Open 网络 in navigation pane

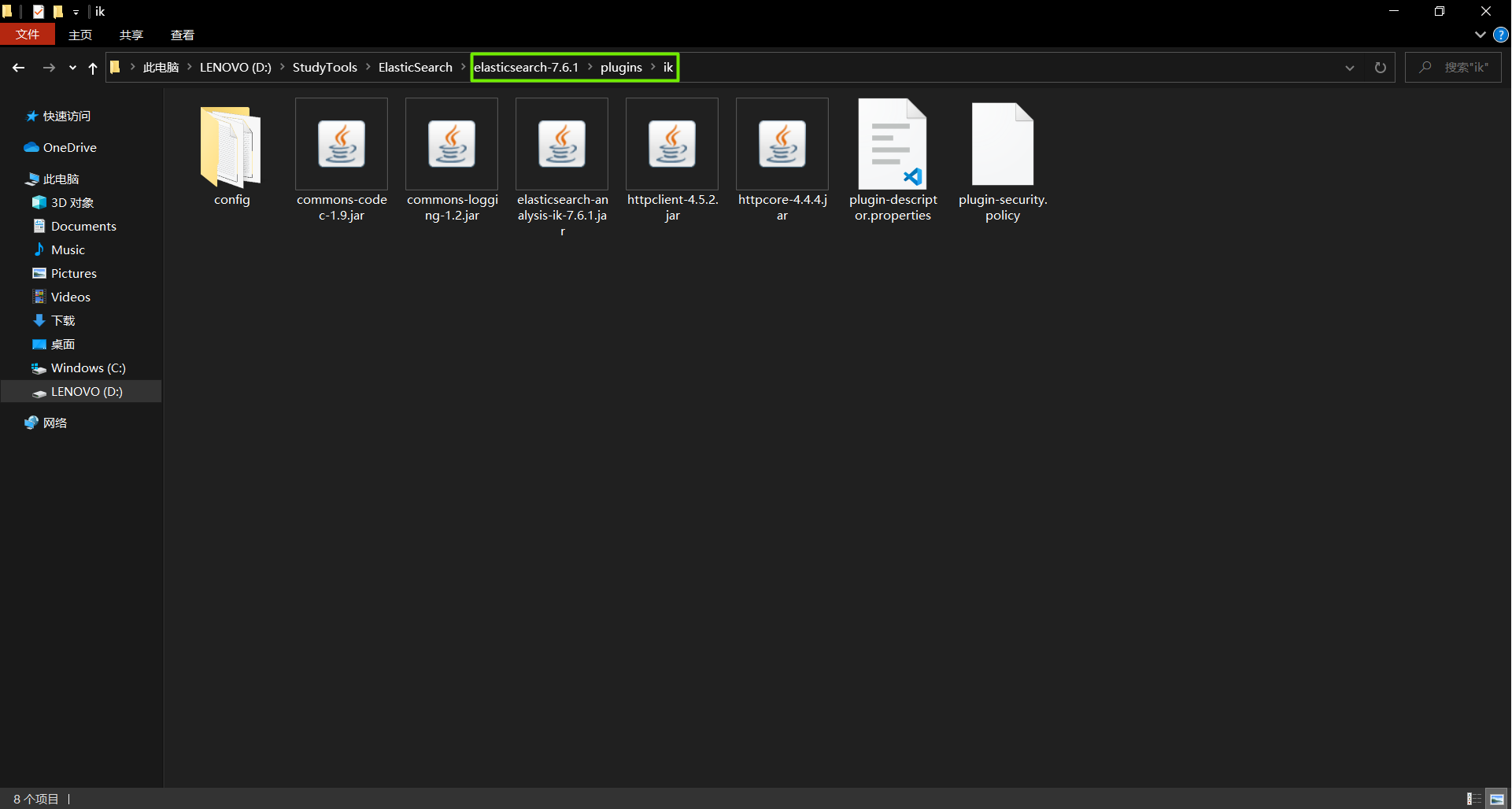(54, 423)
